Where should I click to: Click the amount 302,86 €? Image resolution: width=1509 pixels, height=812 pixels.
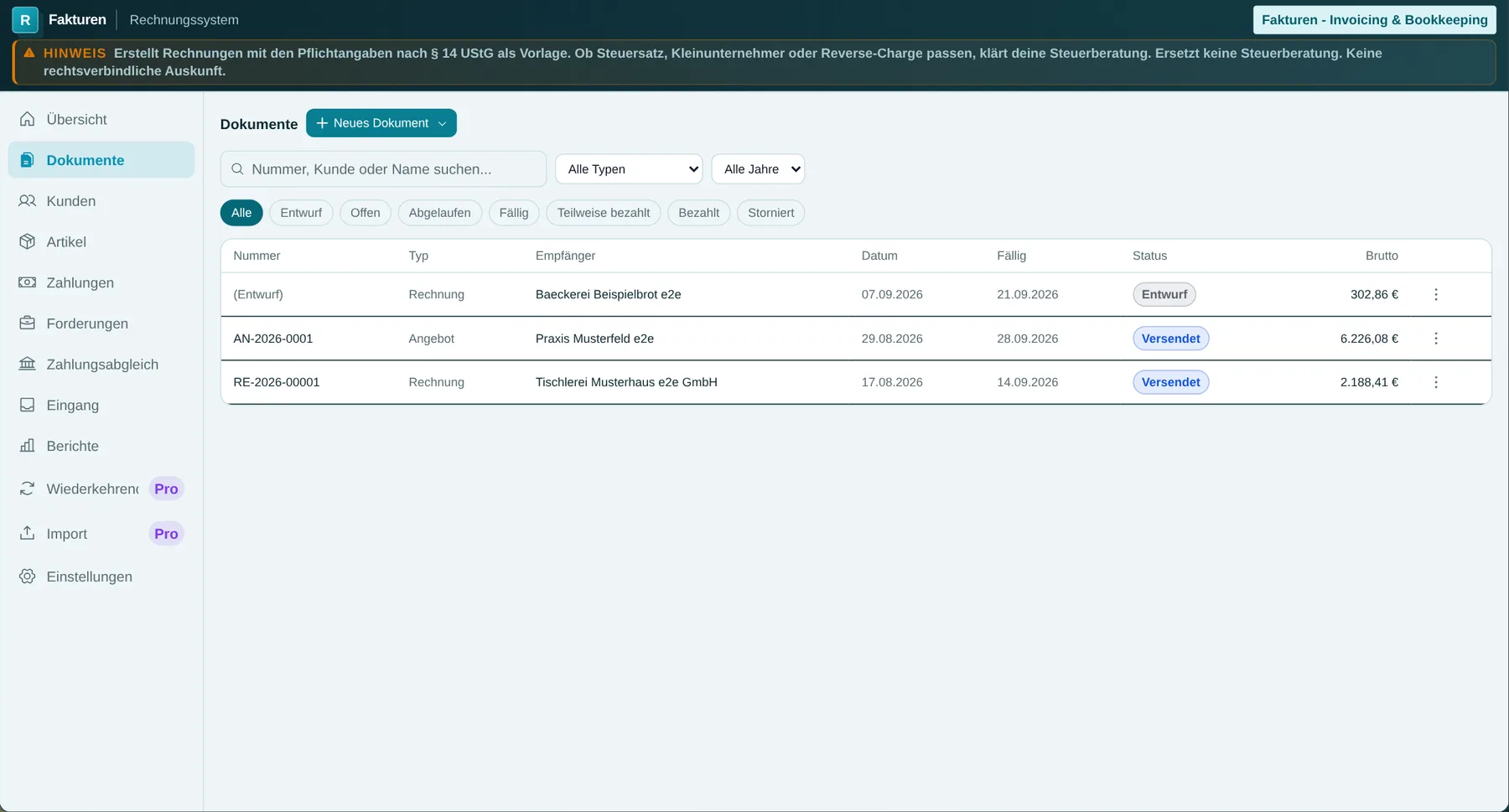pos(1374,294)
